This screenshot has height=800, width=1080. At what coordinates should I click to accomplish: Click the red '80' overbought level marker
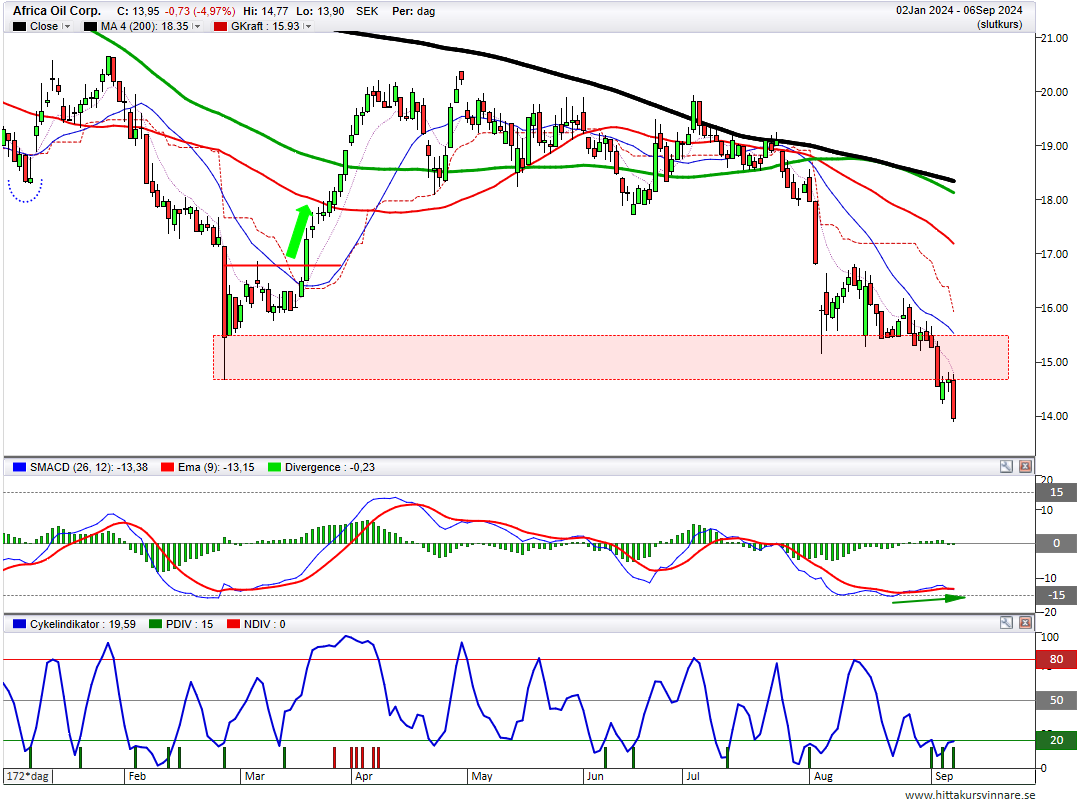coord(1056,659)
